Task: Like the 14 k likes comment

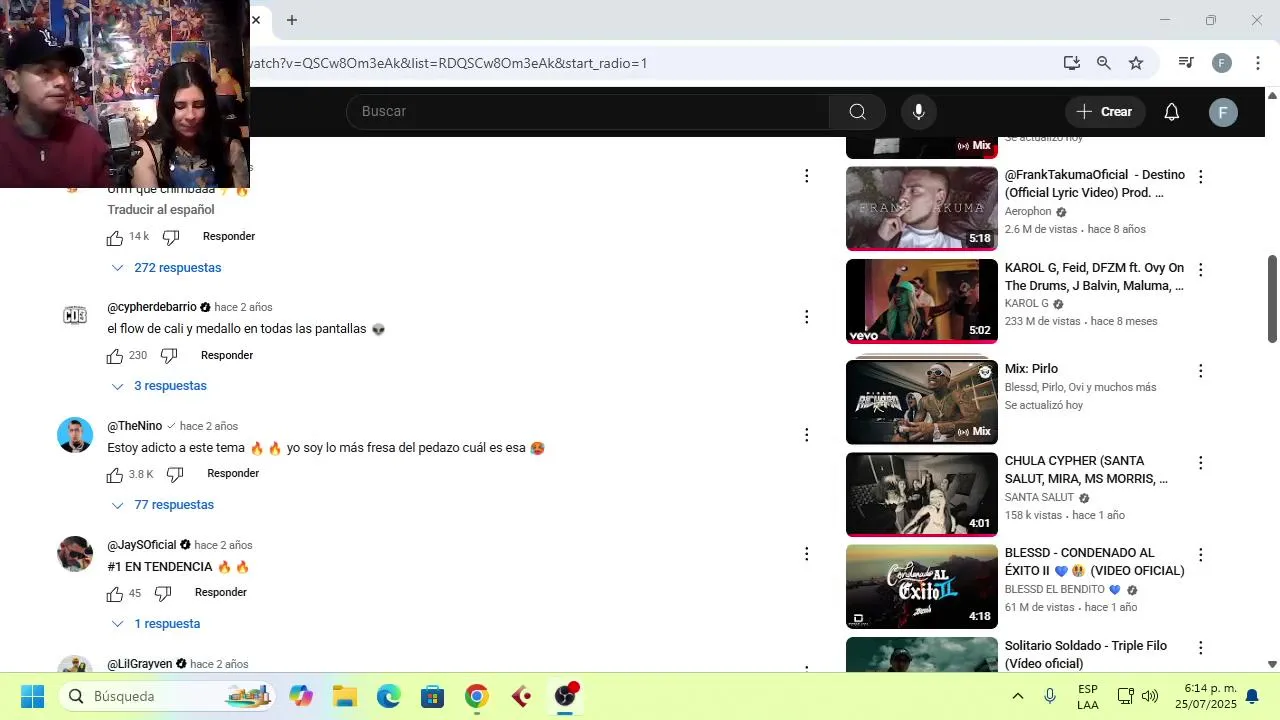Action: pyautogui.click(x=115, y=238)
